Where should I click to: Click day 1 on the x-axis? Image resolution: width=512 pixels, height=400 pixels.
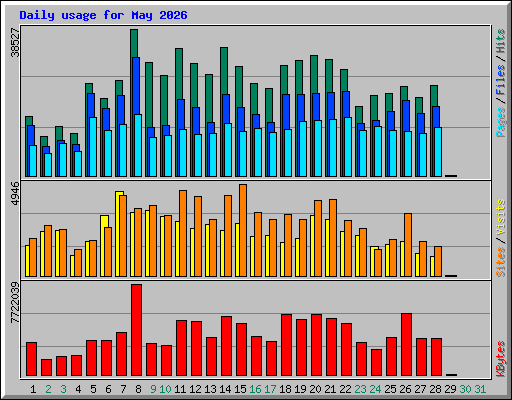click(x=33, y=389)
